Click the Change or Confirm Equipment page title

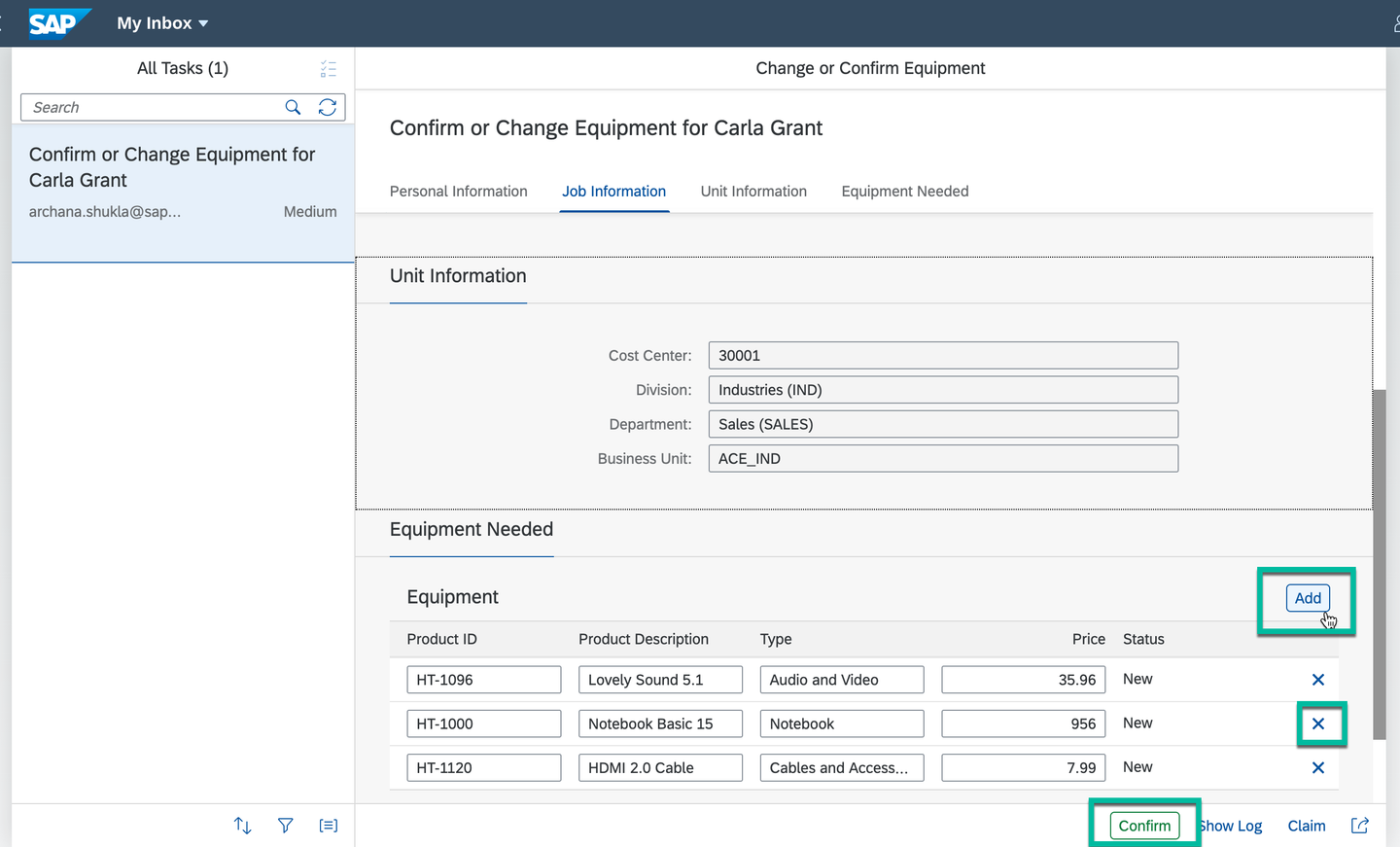[870, 68]
